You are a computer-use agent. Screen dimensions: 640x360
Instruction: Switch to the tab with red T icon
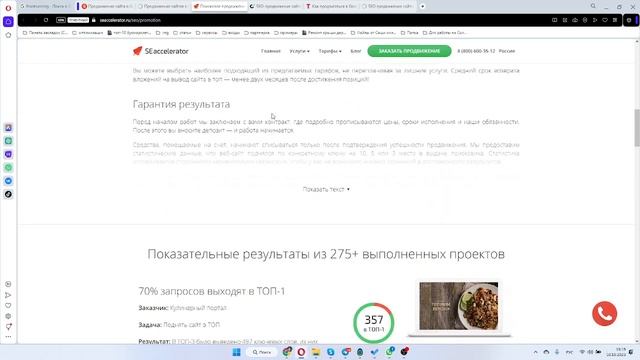click(331, 6)
